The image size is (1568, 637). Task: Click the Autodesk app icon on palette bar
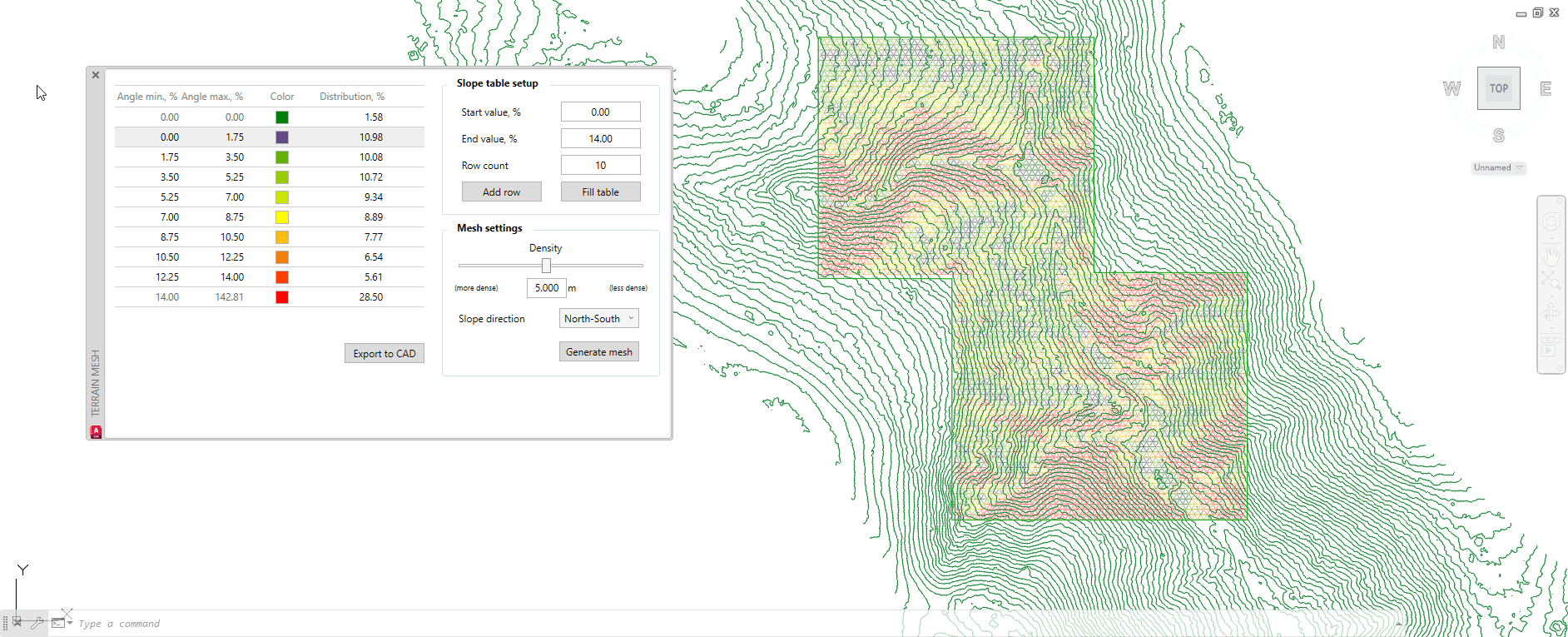pyautogui.click(x=96, y=431)
